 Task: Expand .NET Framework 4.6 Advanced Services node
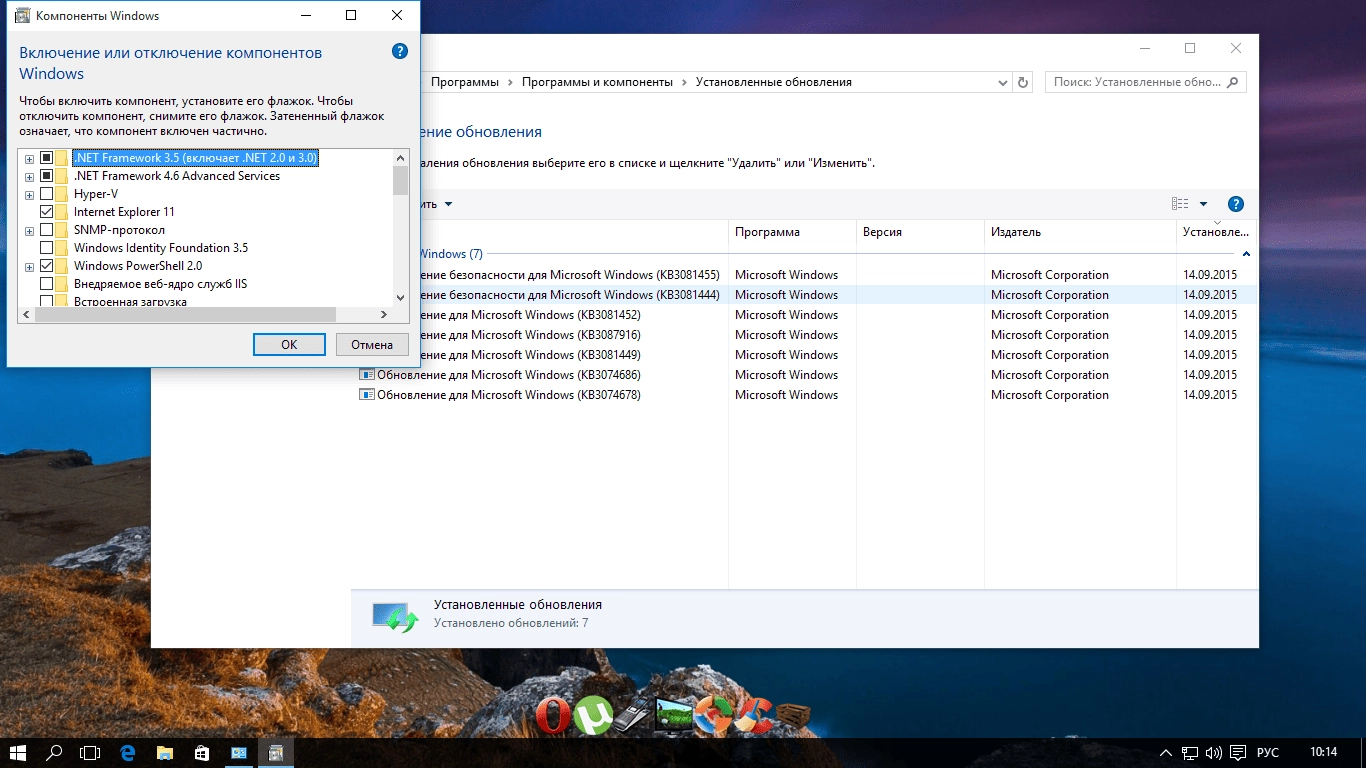(x=29, y=177)
